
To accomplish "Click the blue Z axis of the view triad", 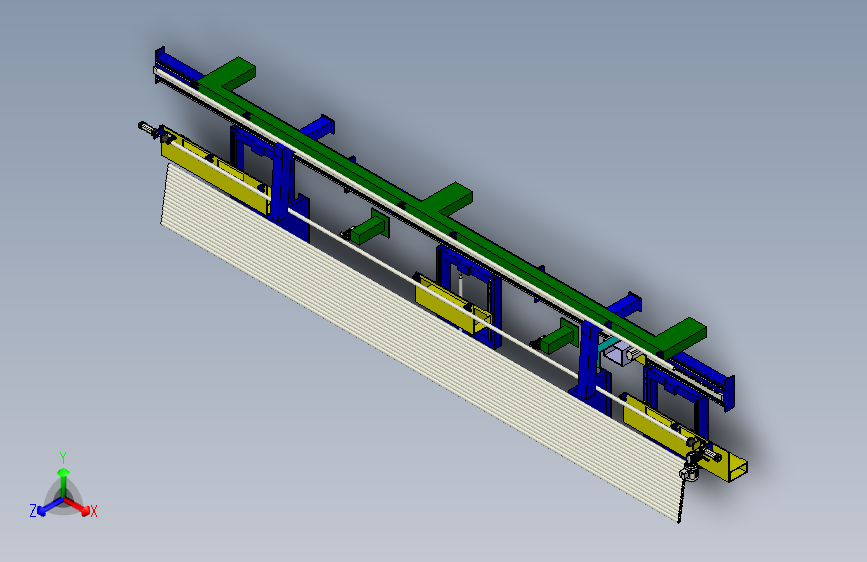I will tap(50, 506).
